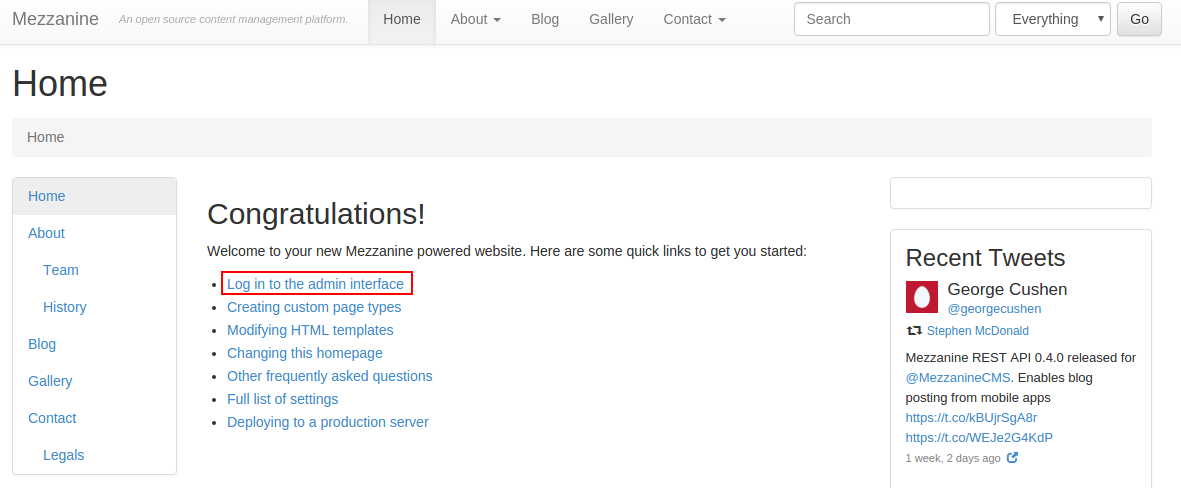Open History in the left sidebar
The image size is (1181, 488).
[x=94, y=307]
